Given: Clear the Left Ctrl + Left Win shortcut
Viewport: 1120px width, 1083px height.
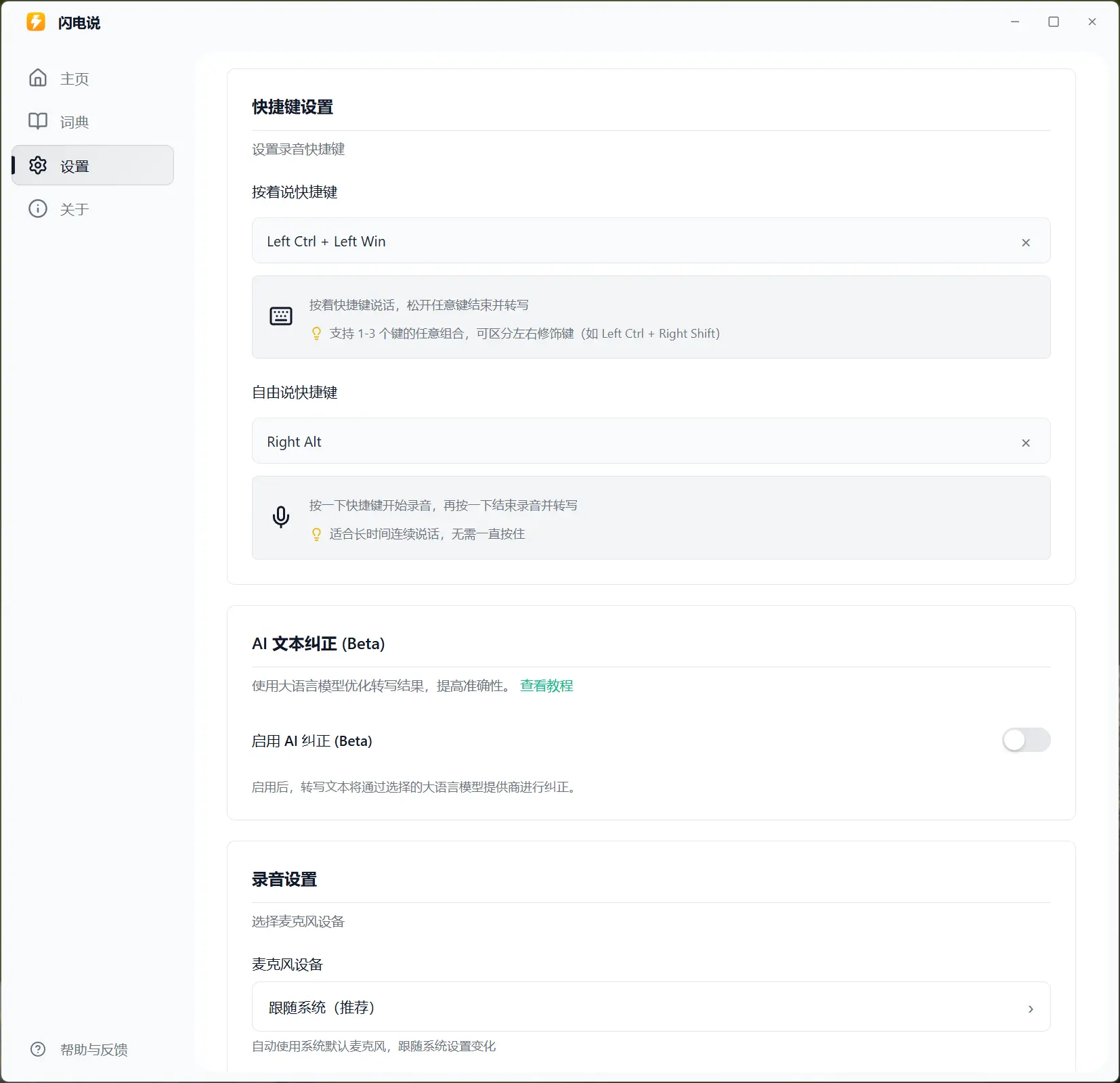Looking at the screenshot, I should [x=1025, y=242].
